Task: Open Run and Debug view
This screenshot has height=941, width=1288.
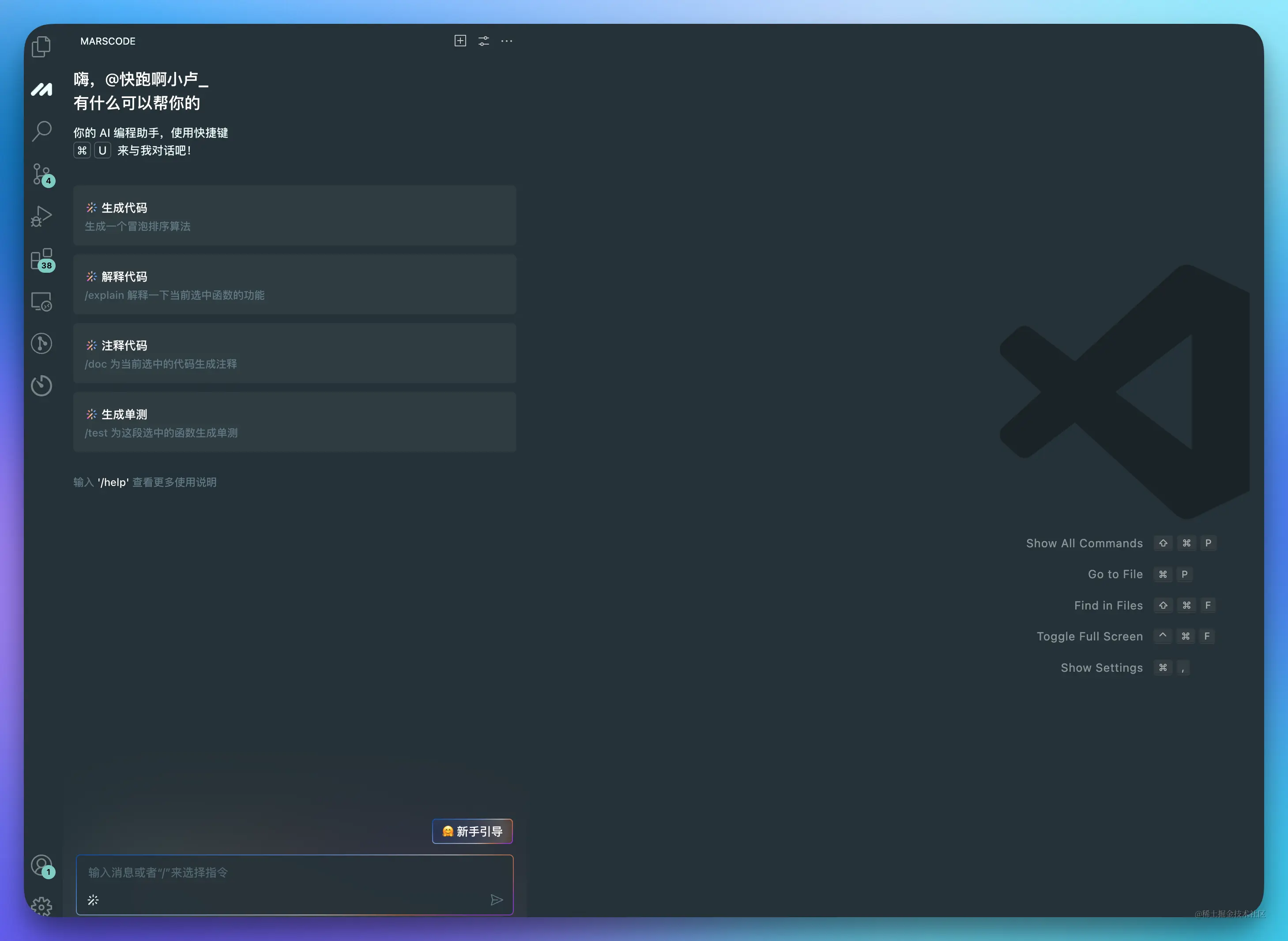Action: pyautogui.click(x=41, y=216)
